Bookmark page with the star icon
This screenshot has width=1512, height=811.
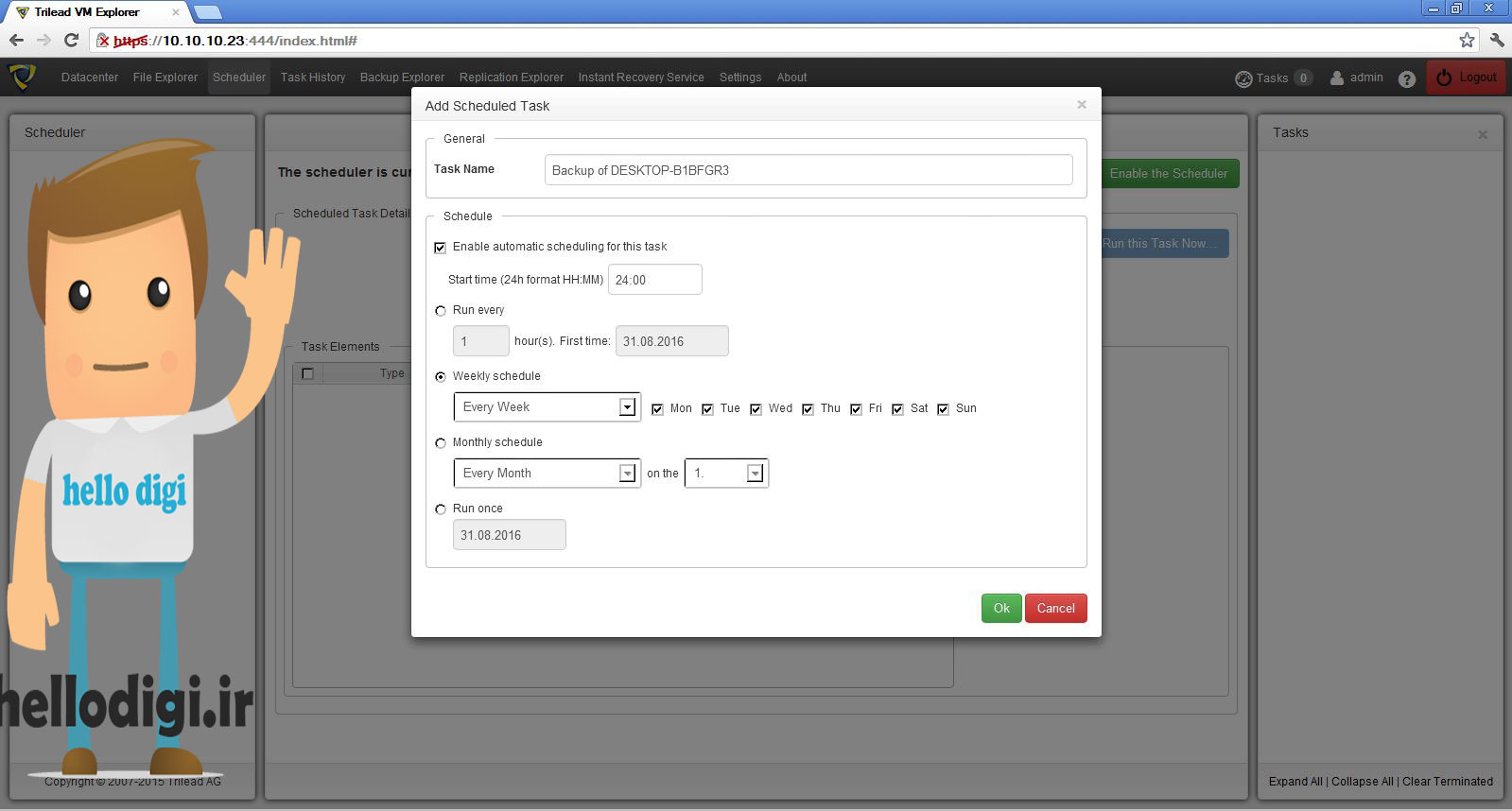(1467, 40)
